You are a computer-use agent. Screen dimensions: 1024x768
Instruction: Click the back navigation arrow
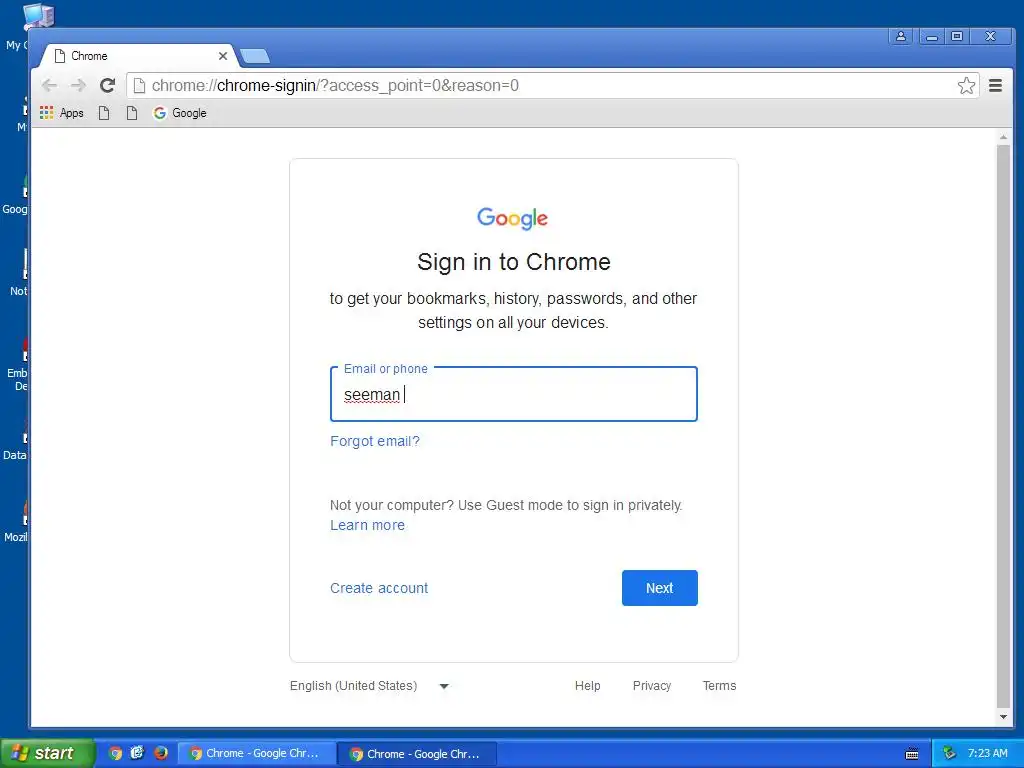pos(49,86)
